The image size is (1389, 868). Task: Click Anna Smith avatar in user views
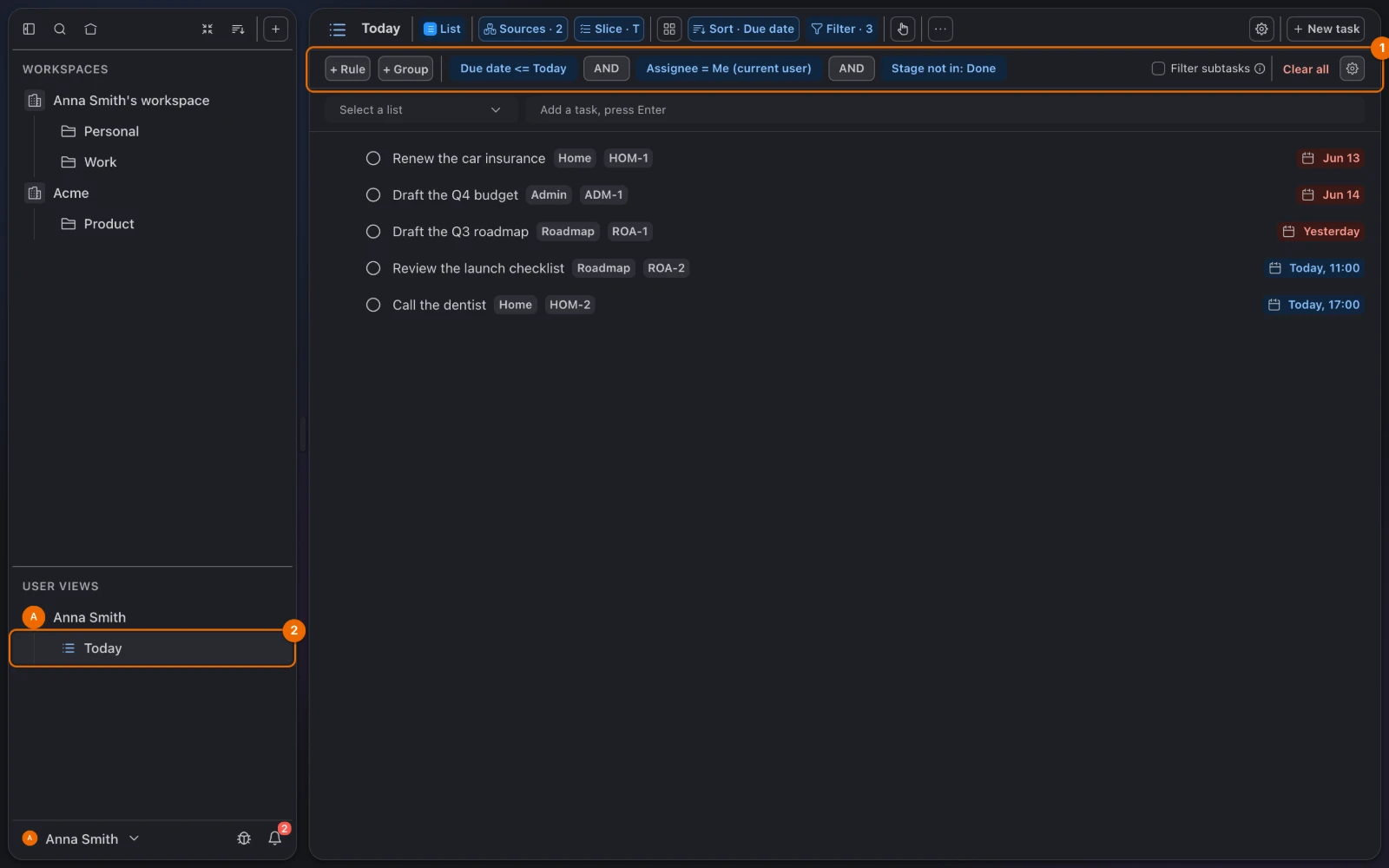coord(34,617)
